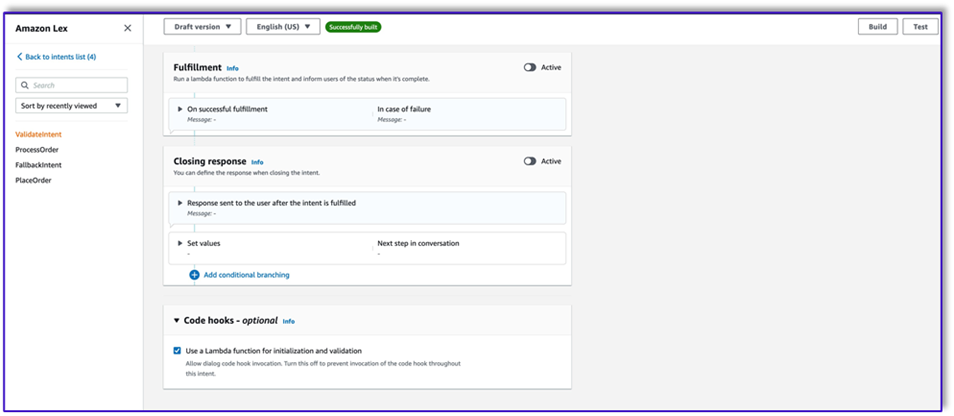Screen dimensions: 954x416
Task: Click the plus icon for conditional branching
Action: pos(194,275)
